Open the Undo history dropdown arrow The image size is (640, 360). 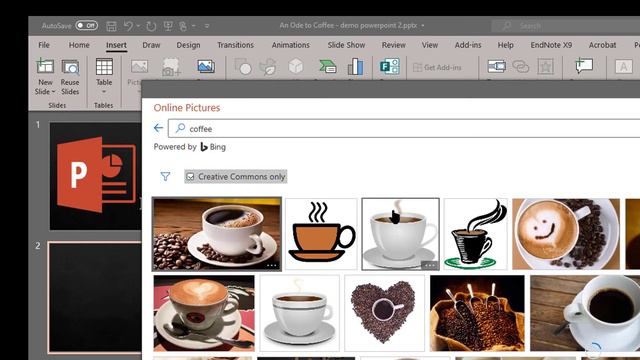(138, 26)
